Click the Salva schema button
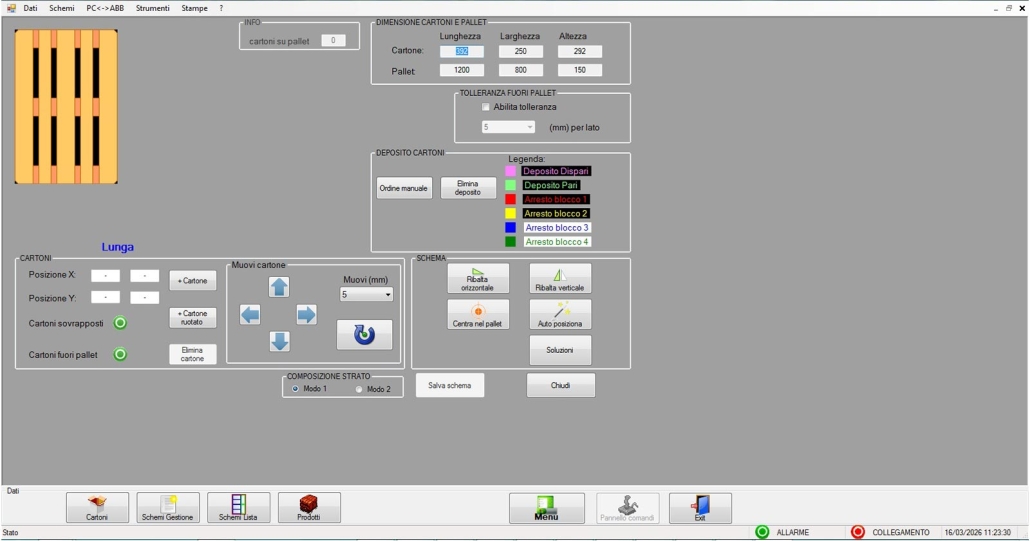The height and width of the screenshot is (541, 1030). tap(450, 386)
